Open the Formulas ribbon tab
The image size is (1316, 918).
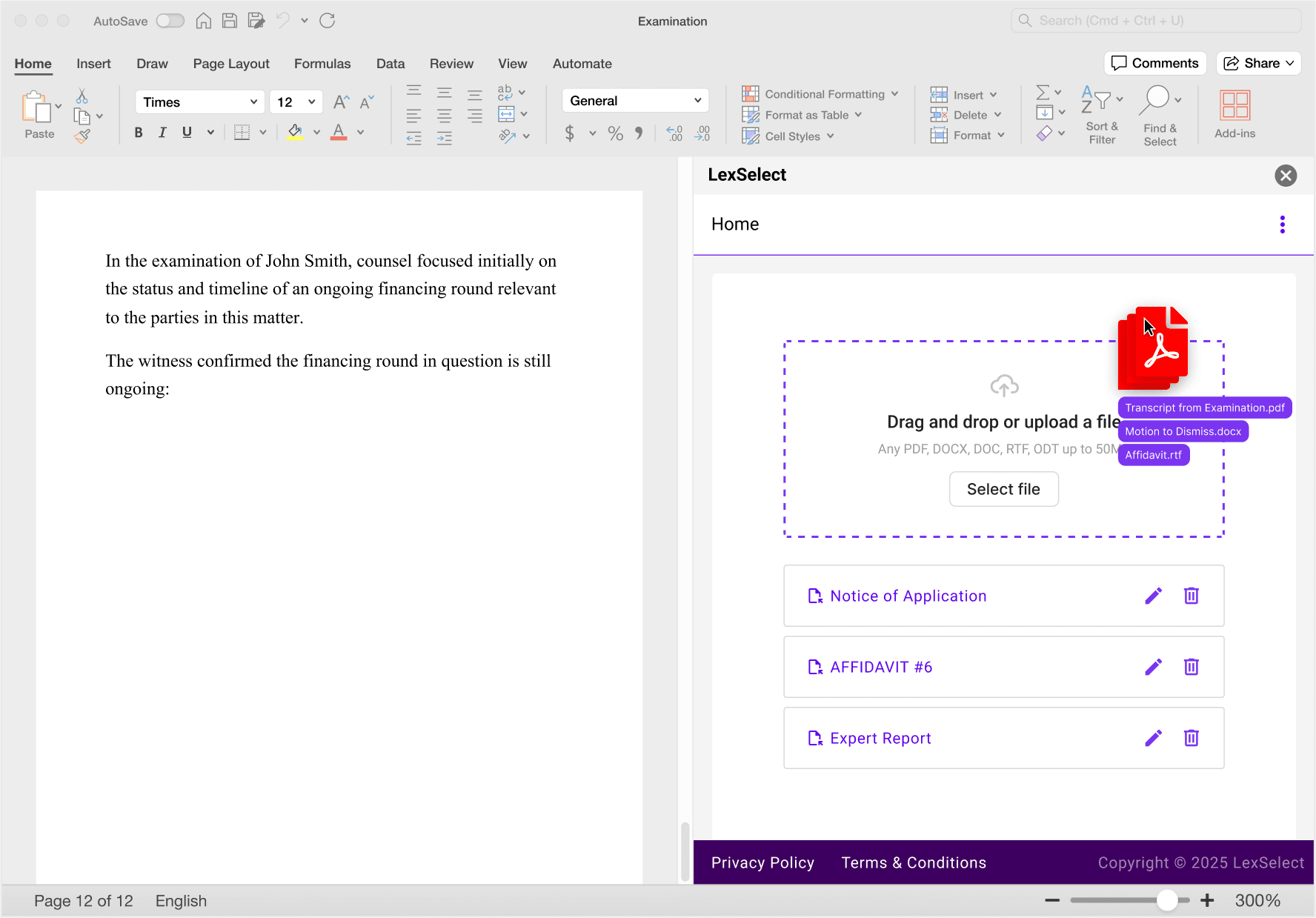point(322,64)
